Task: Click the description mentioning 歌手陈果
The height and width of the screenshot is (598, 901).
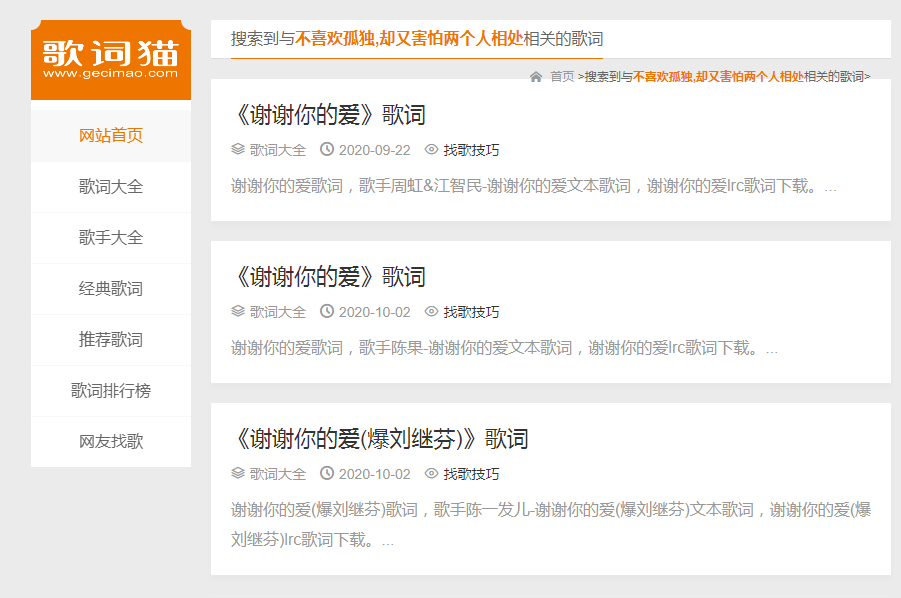Action: pos(505,348)
